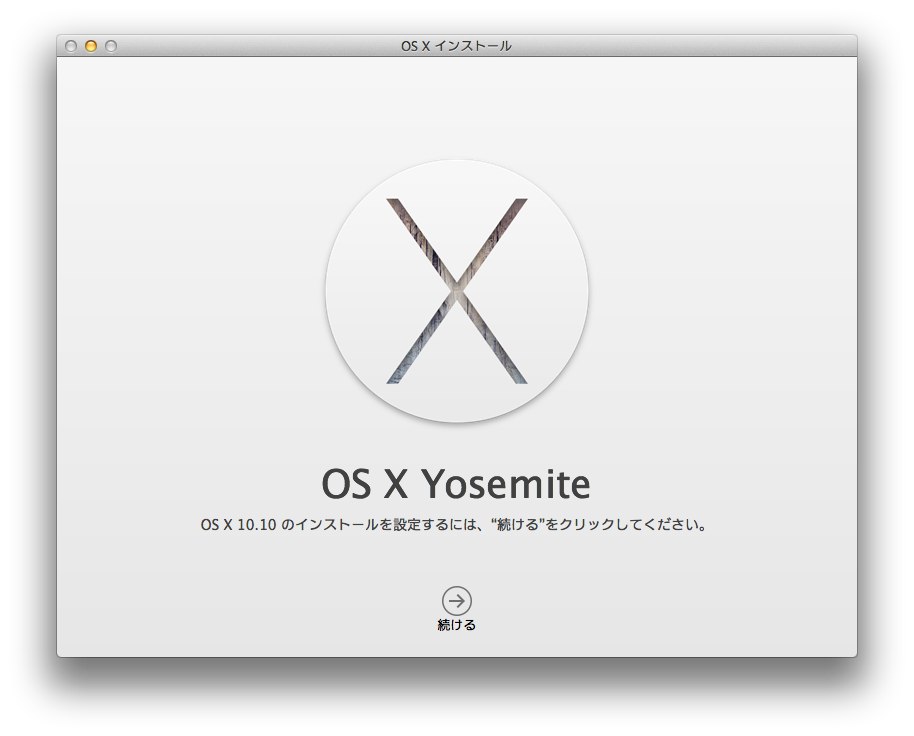Click the OS X 10.10 install instruction text
The image size is (914, 736).
tap(454, 524)
